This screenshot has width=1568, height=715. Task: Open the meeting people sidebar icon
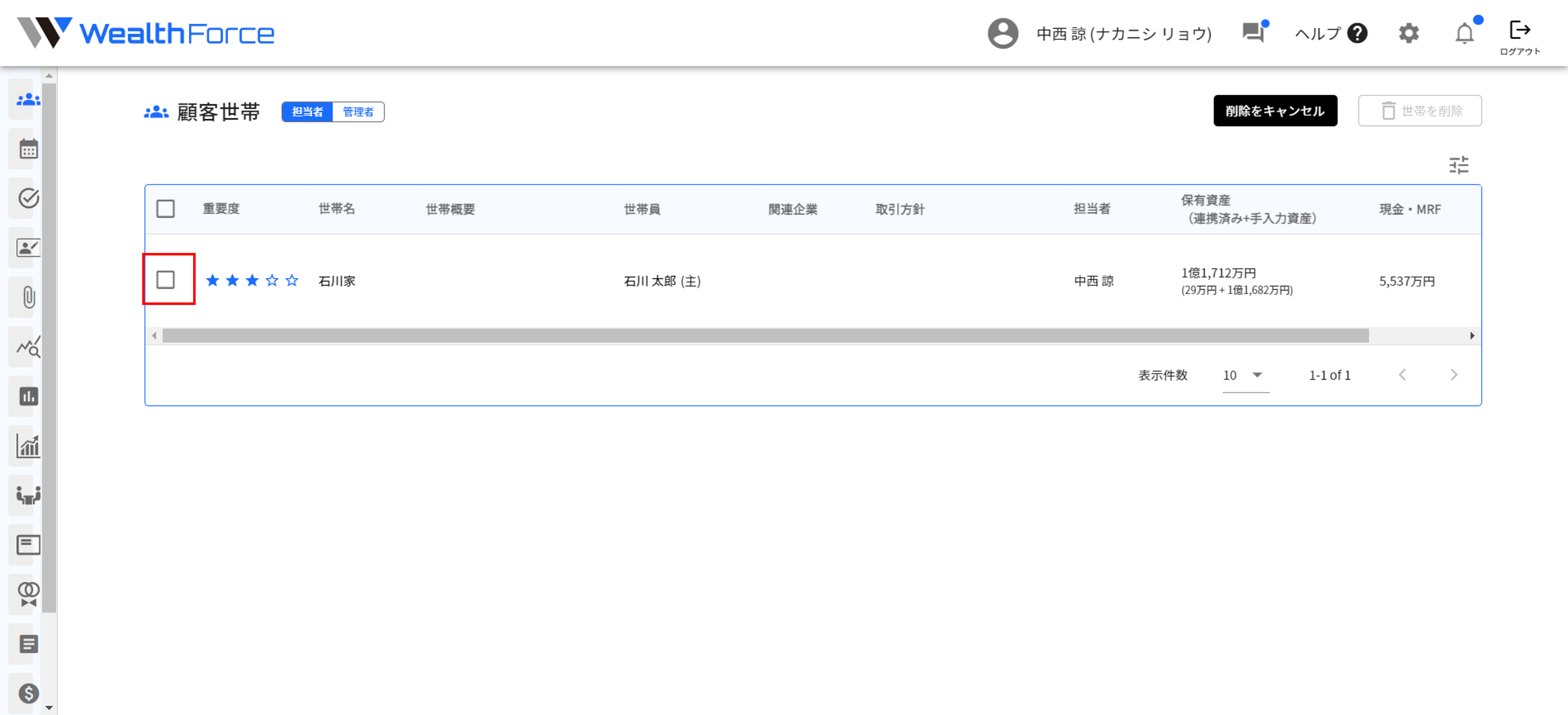28,496
